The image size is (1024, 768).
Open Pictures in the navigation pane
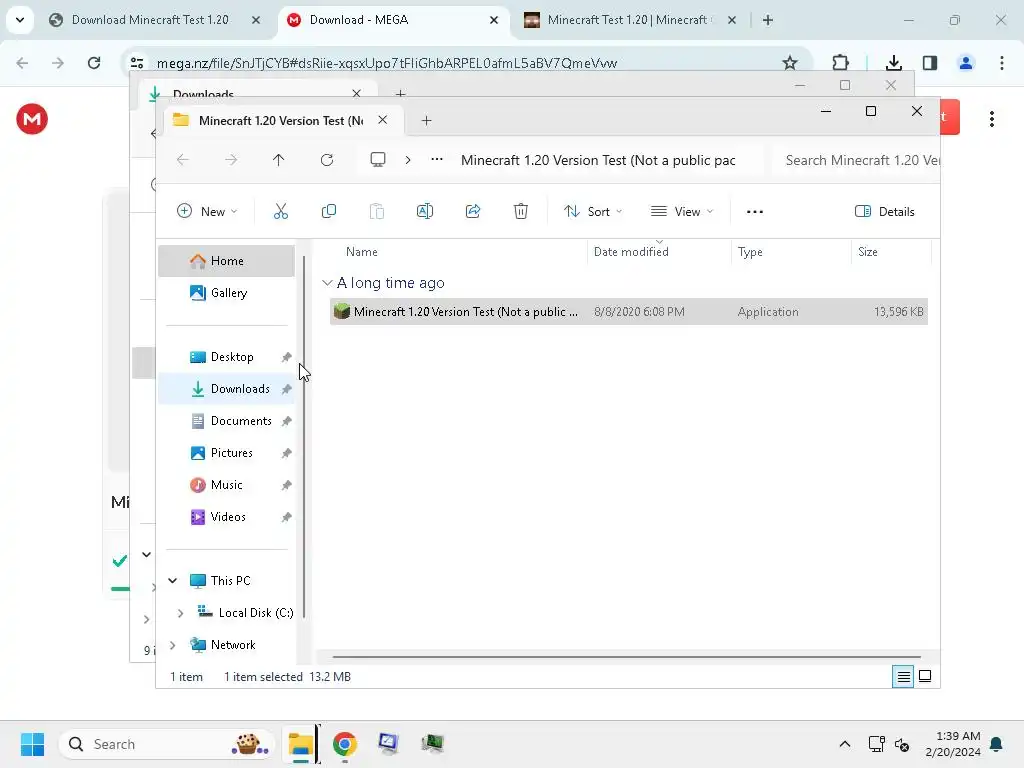(227, 453)
